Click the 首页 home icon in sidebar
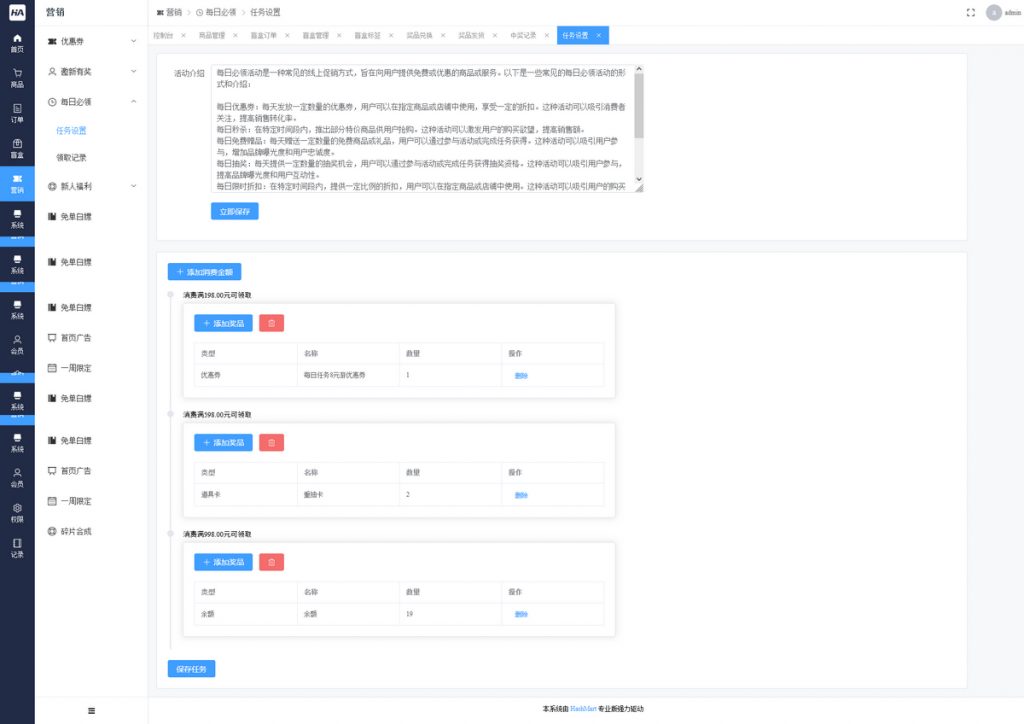This screenshot has height=724, width=1024. 17,41
